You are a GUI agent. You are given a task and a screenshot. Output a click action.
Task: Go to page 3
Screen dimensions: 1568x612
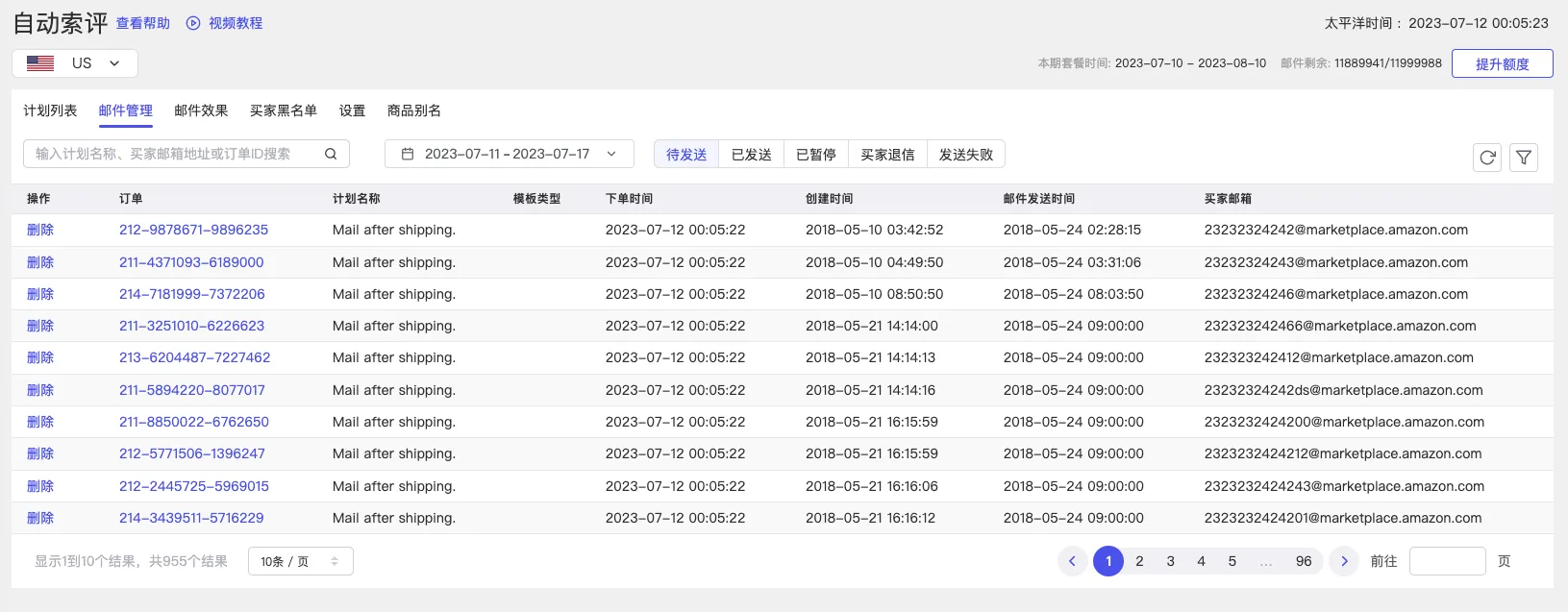[1170, 561]
